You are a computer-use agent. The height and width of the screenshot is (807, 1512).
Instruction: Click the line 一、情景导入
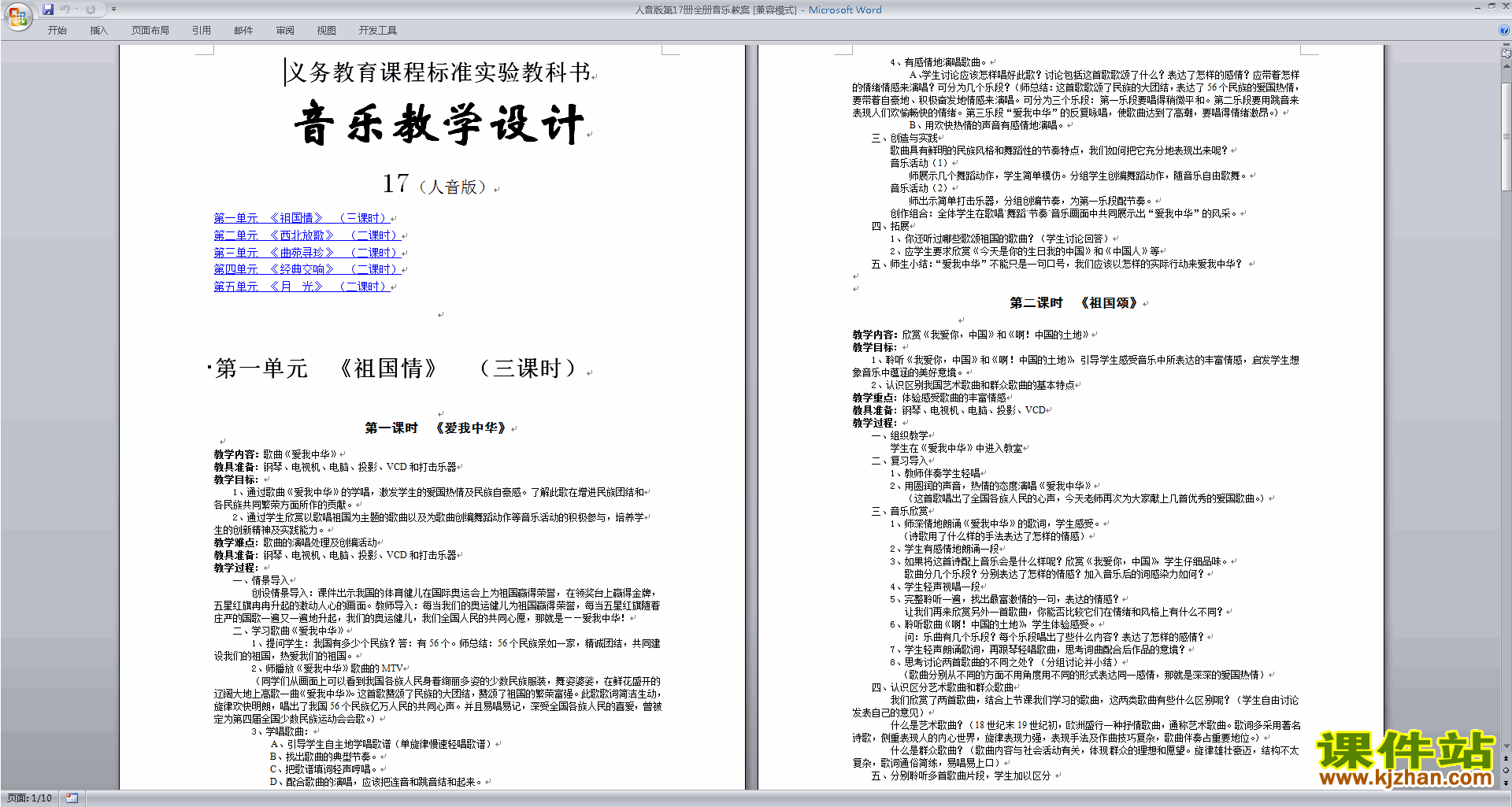pos(261,580)
